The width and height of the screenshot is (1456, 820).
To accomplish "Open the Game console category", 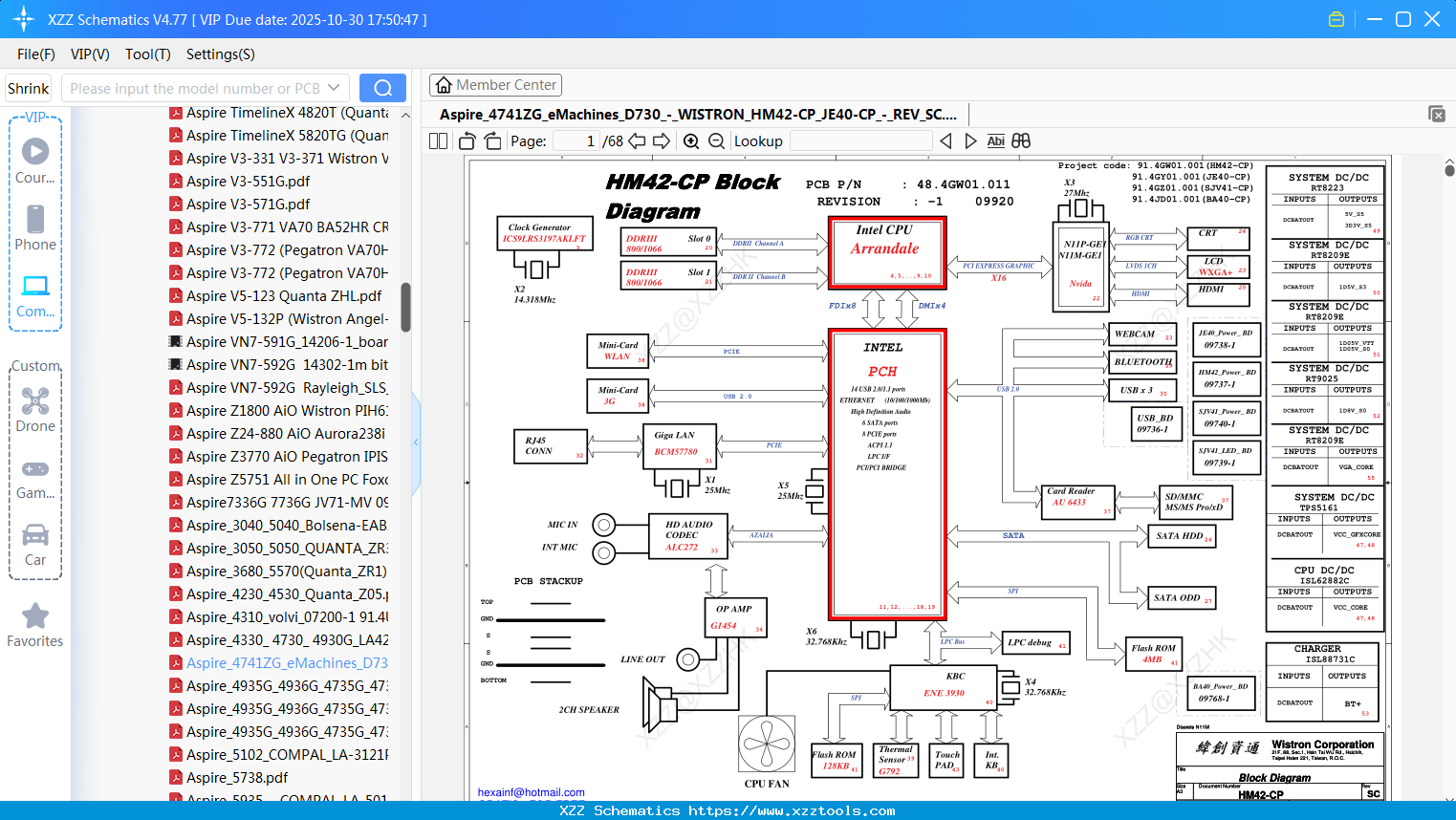I will click(x=35, y=479).
